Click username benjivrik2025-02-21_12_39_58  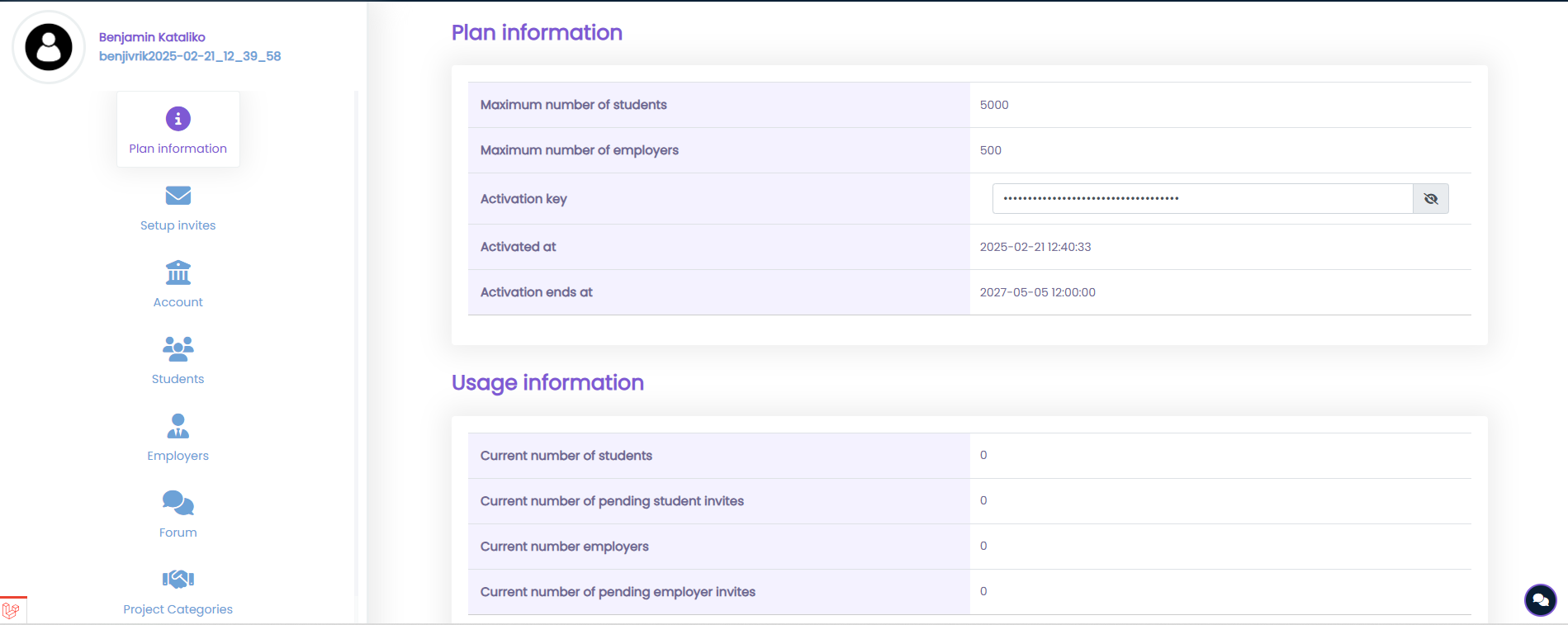coord(190,56)
